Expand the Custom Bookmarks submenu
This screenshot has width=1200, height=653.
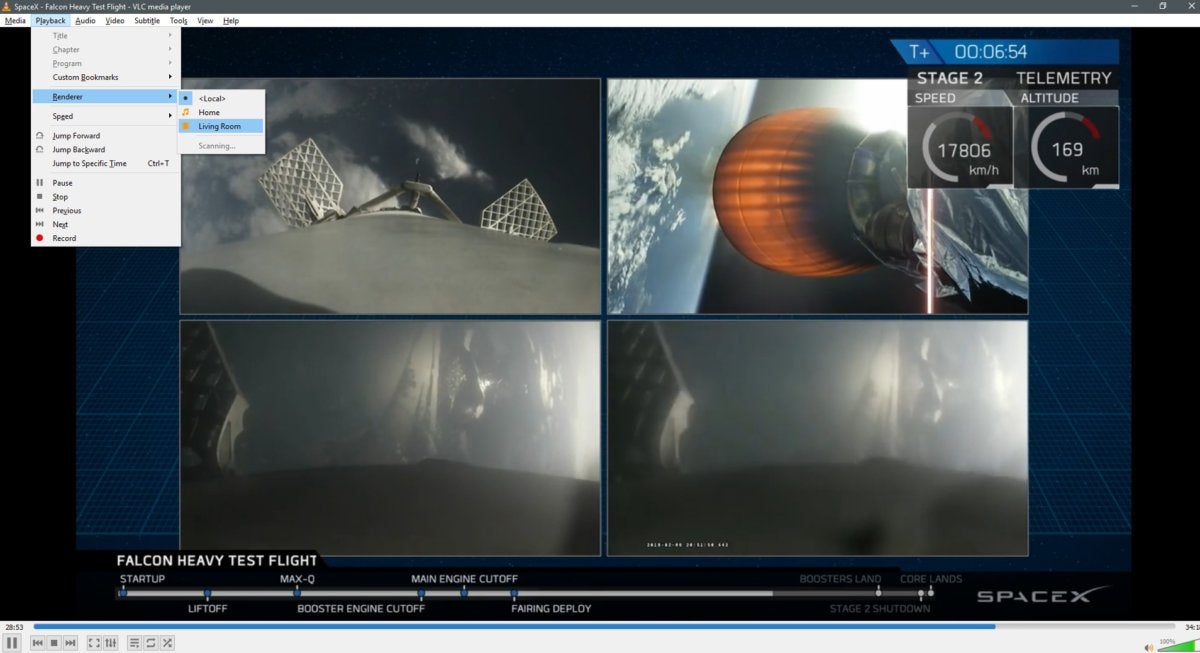(x=105, y=77)
